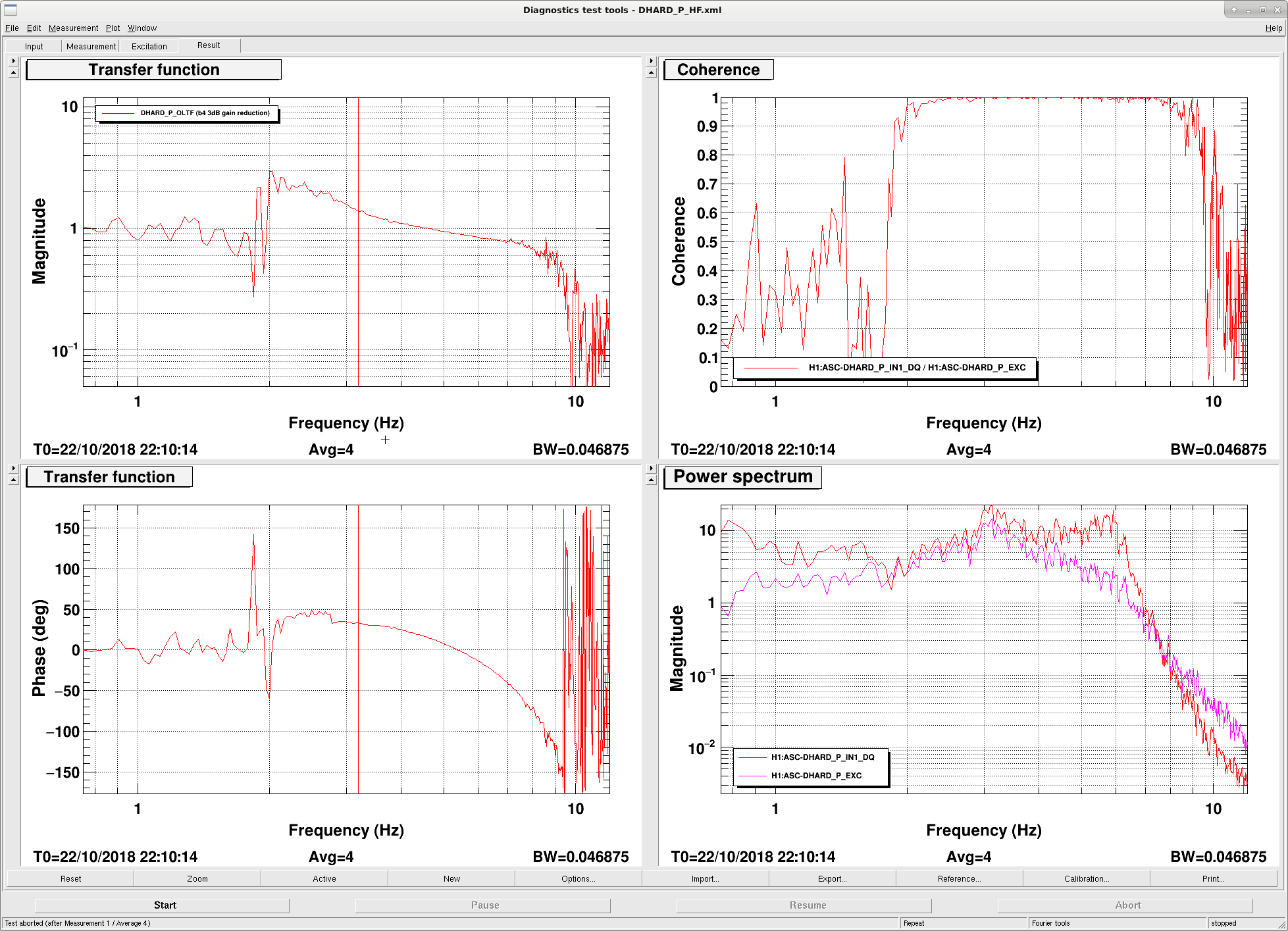Click right-arrow button beside top-left Transfer function plot
1288x931 pixels.
(13, 61)
